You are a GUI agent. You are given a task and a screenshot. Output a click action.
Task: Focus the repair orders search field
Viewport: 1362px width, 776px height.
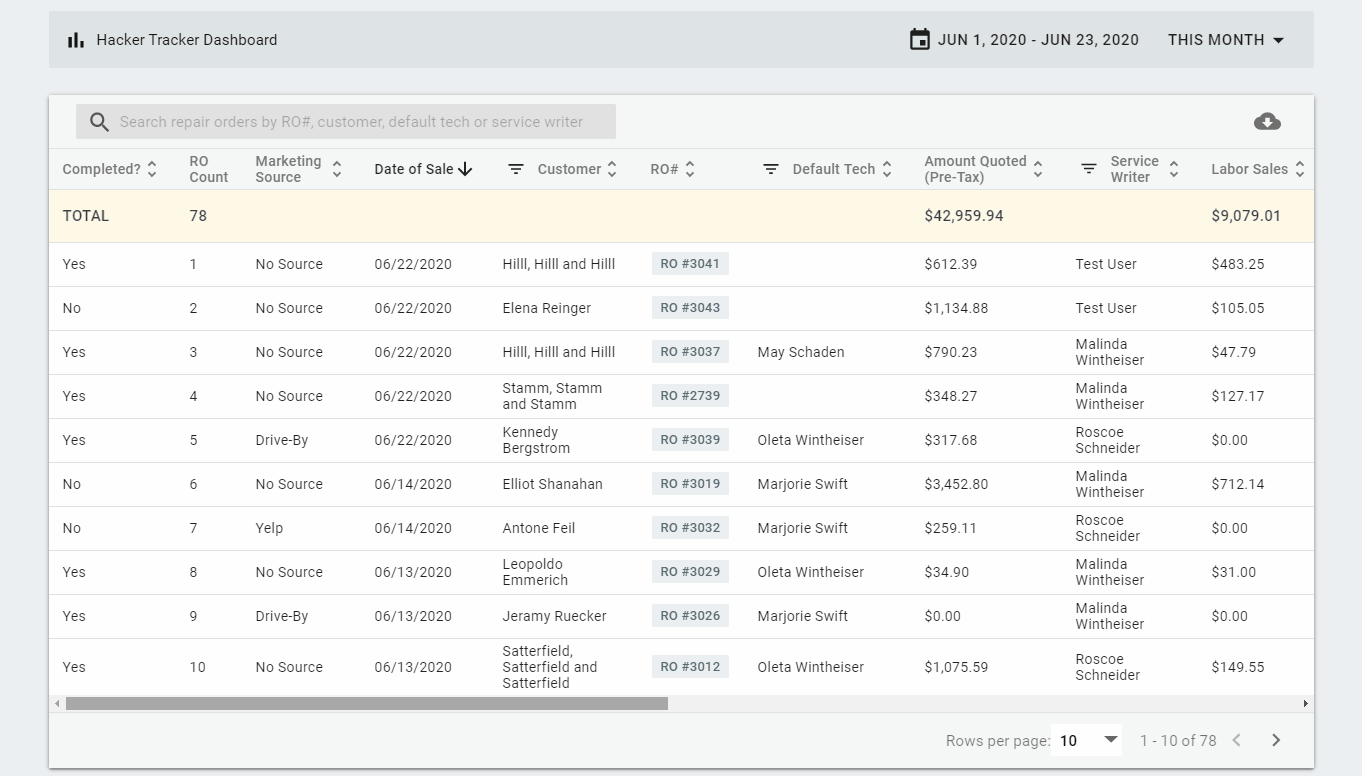click(x=346, y=122)
